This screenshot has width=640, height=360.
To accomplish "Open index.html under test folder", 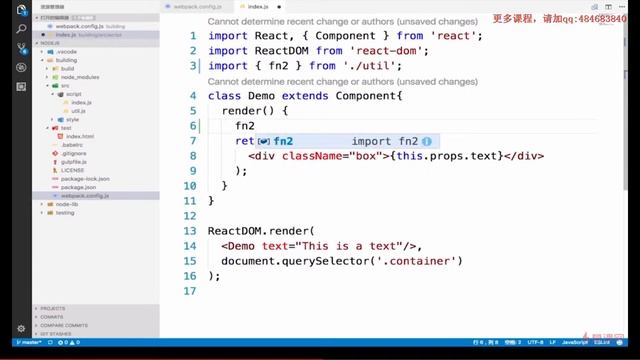I will (x=96, y=136).
